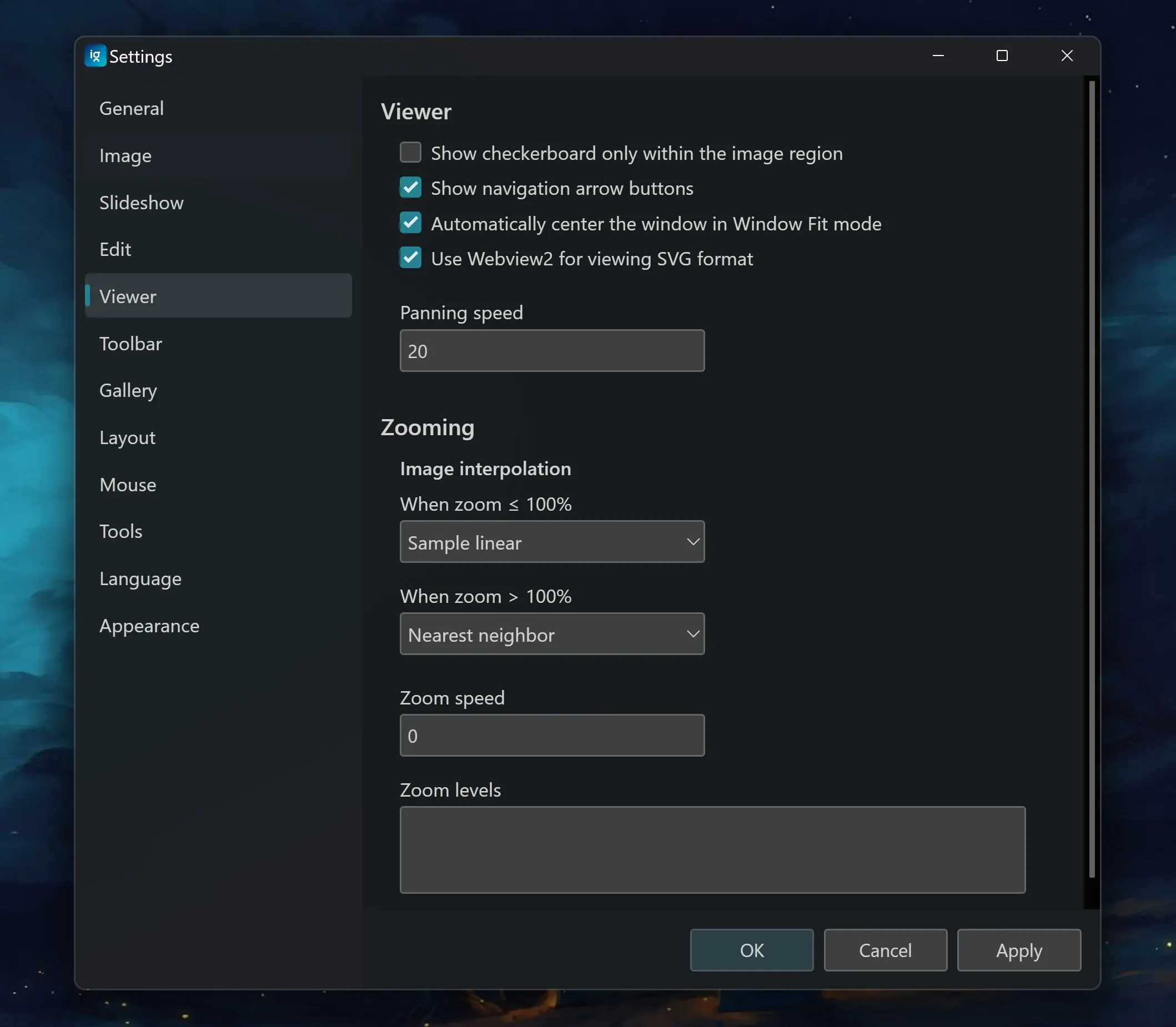Disable Webview2 for viewing SVG format
This screenshot has width=1176, height=1027.
pyautogui.click(x=410, y=259)
